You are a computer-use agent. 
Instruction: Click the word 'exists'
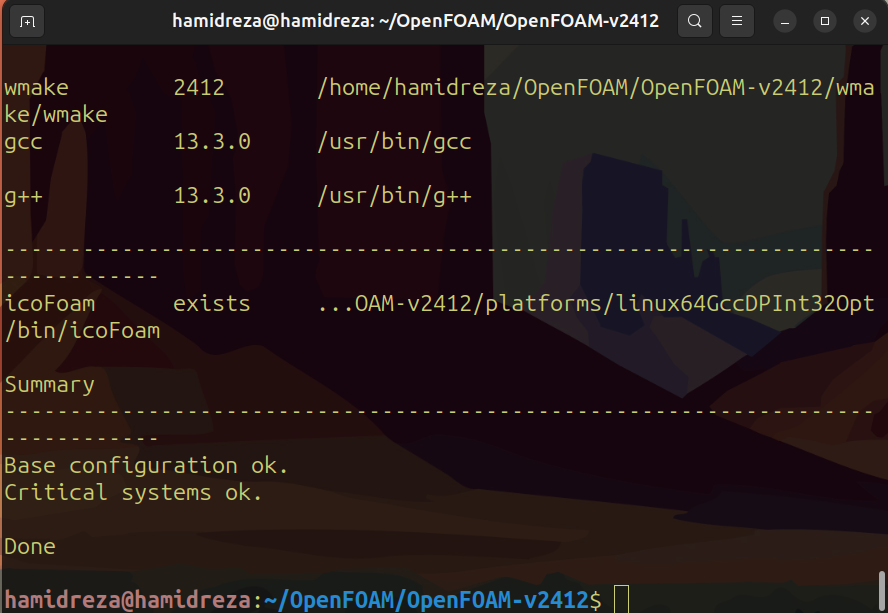pos(211,304)
